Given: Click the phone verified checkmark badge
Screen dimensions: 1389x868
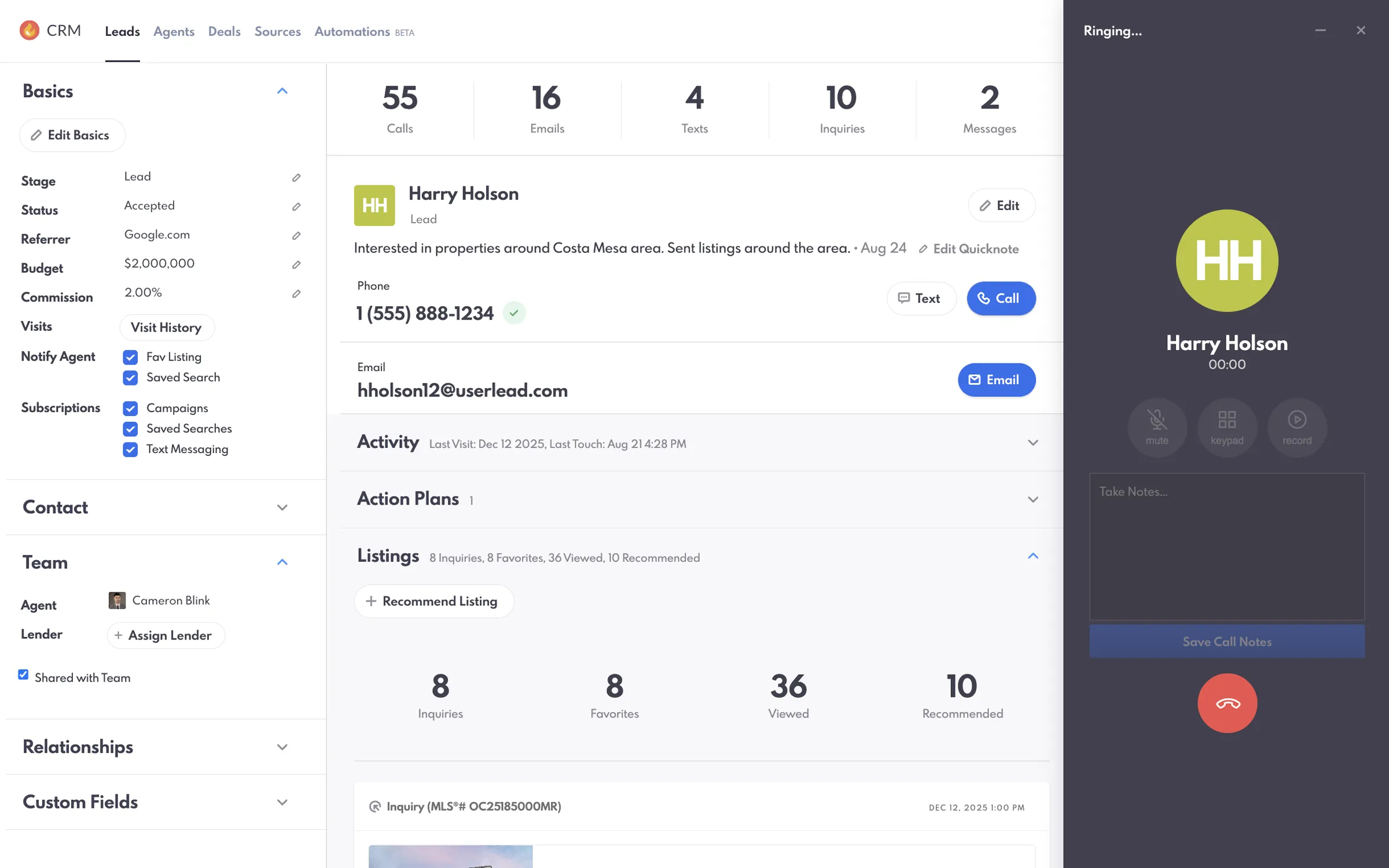Looking at the screenshot, I should point(514,313).
